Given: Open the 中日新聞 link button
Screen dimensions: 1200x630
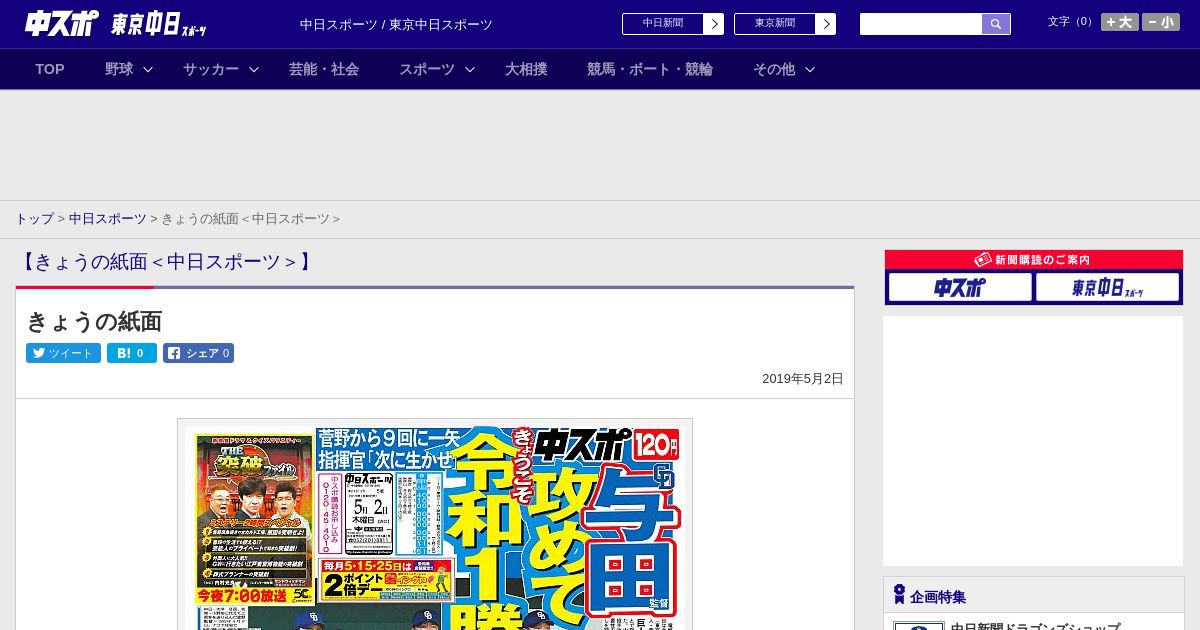Looking at the screenshot, I should point(663,24).
